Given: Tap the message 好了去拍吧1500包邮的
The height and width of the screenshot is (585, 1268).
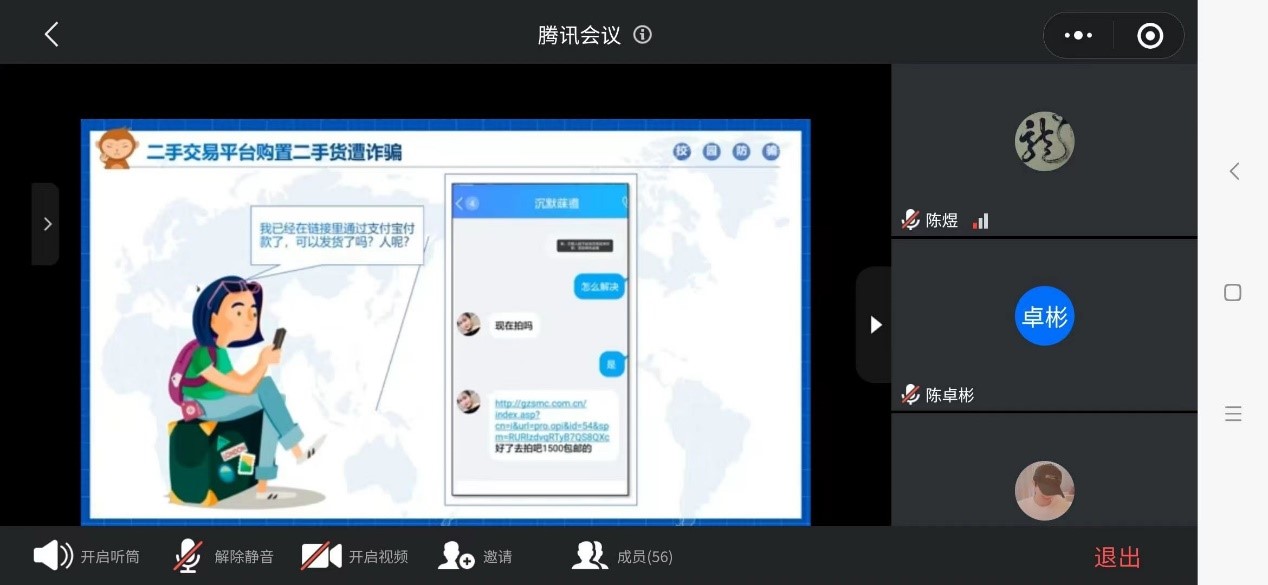Looking at the screenshot, I should click(x=544, y=449).
